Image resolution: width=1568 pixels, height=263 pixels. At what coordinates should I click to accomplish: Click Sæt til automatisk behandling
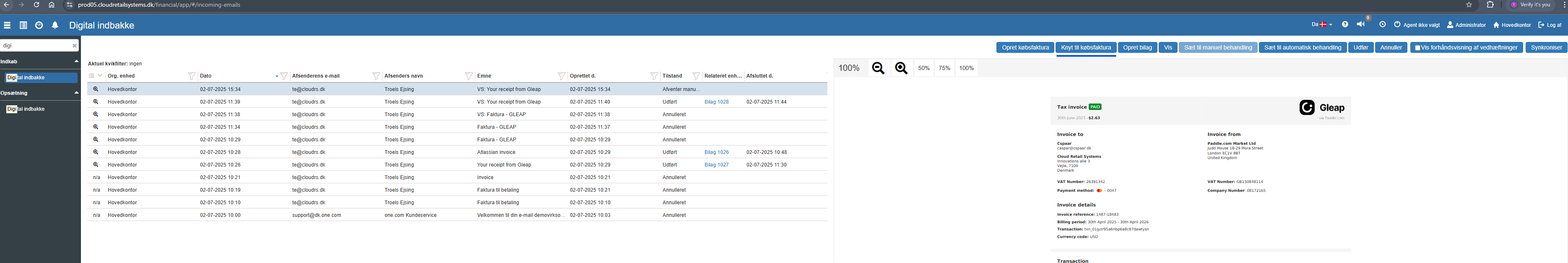pyautogui.click(x=1302, y=47)
